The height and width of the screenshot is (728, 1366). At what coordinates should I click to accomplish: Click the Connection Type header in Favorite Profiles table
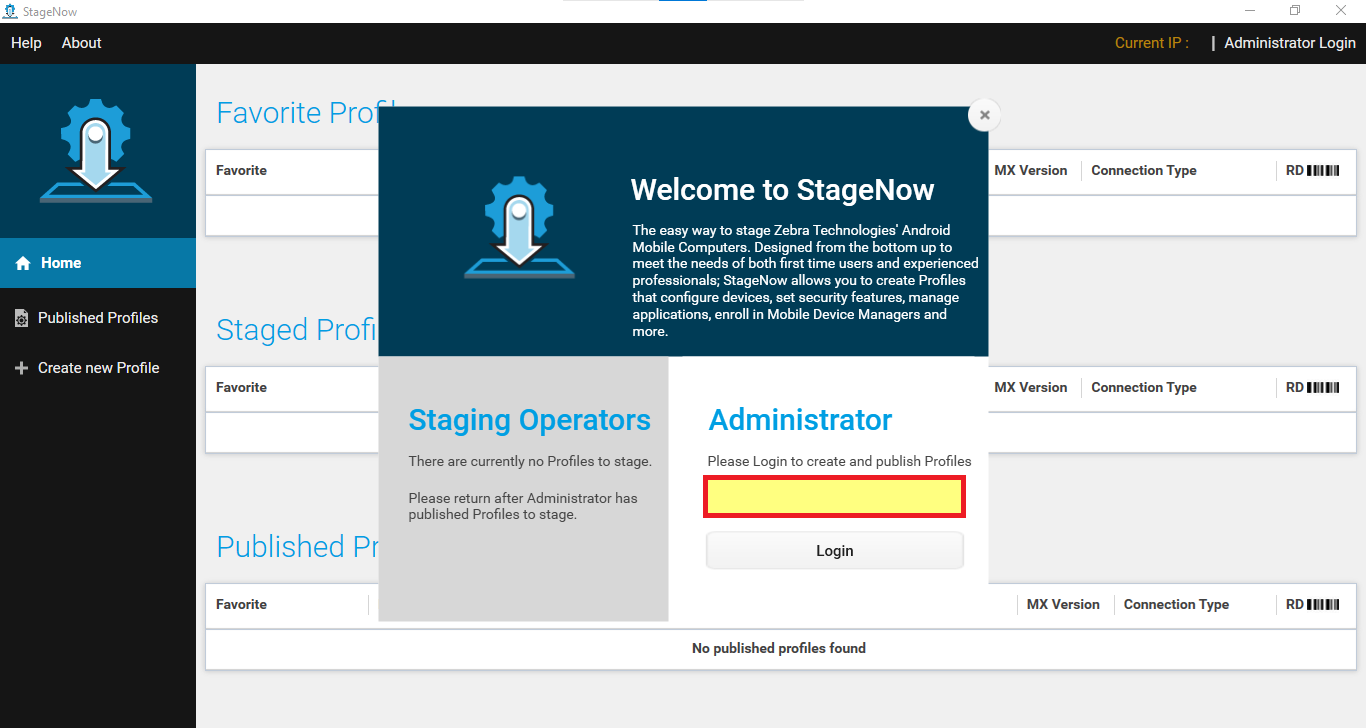1144,170
